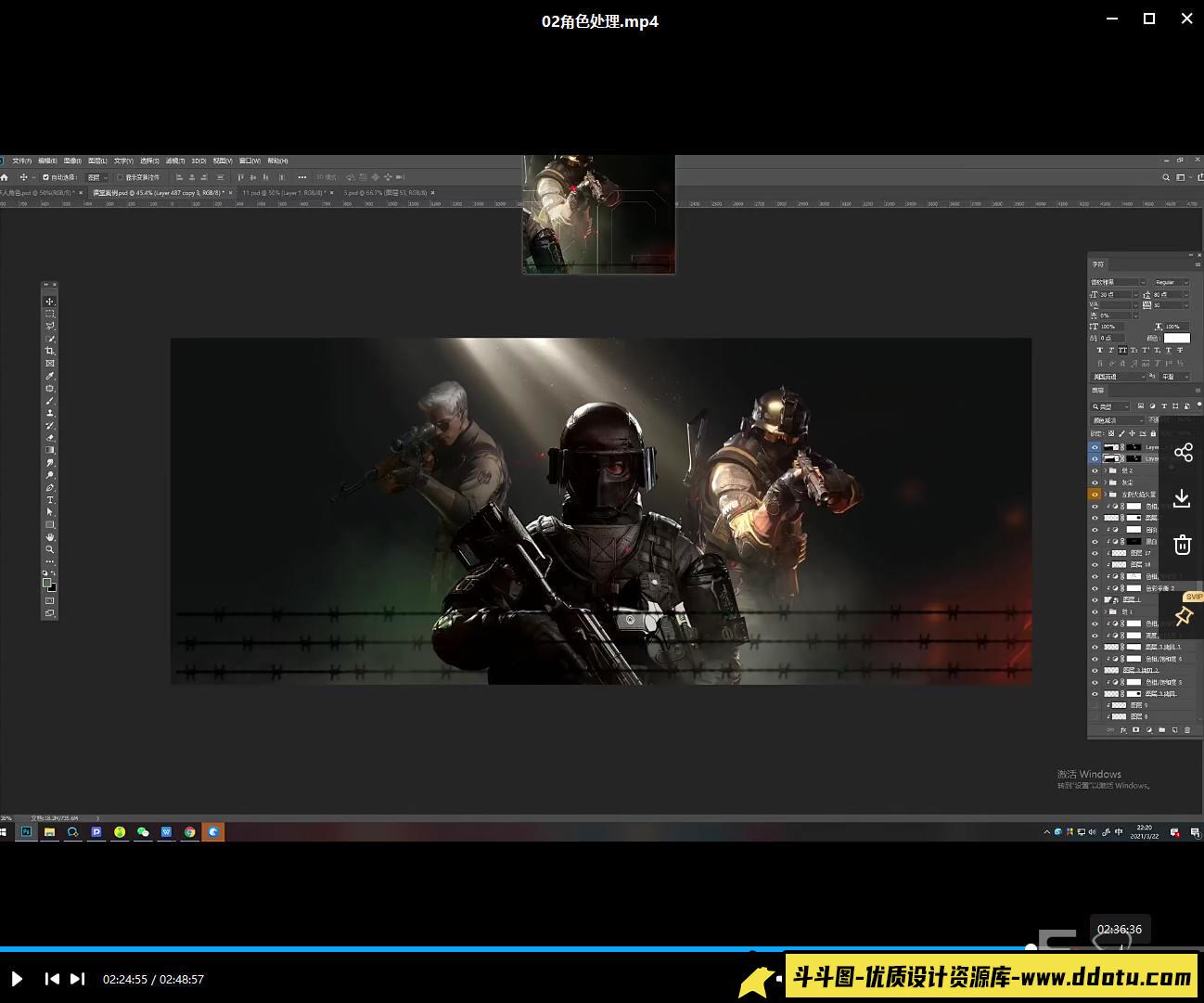The height and width of the screenshot is (1003, 1204).
Task: Select the Gradient tool in toolbox
Action: 50,450
